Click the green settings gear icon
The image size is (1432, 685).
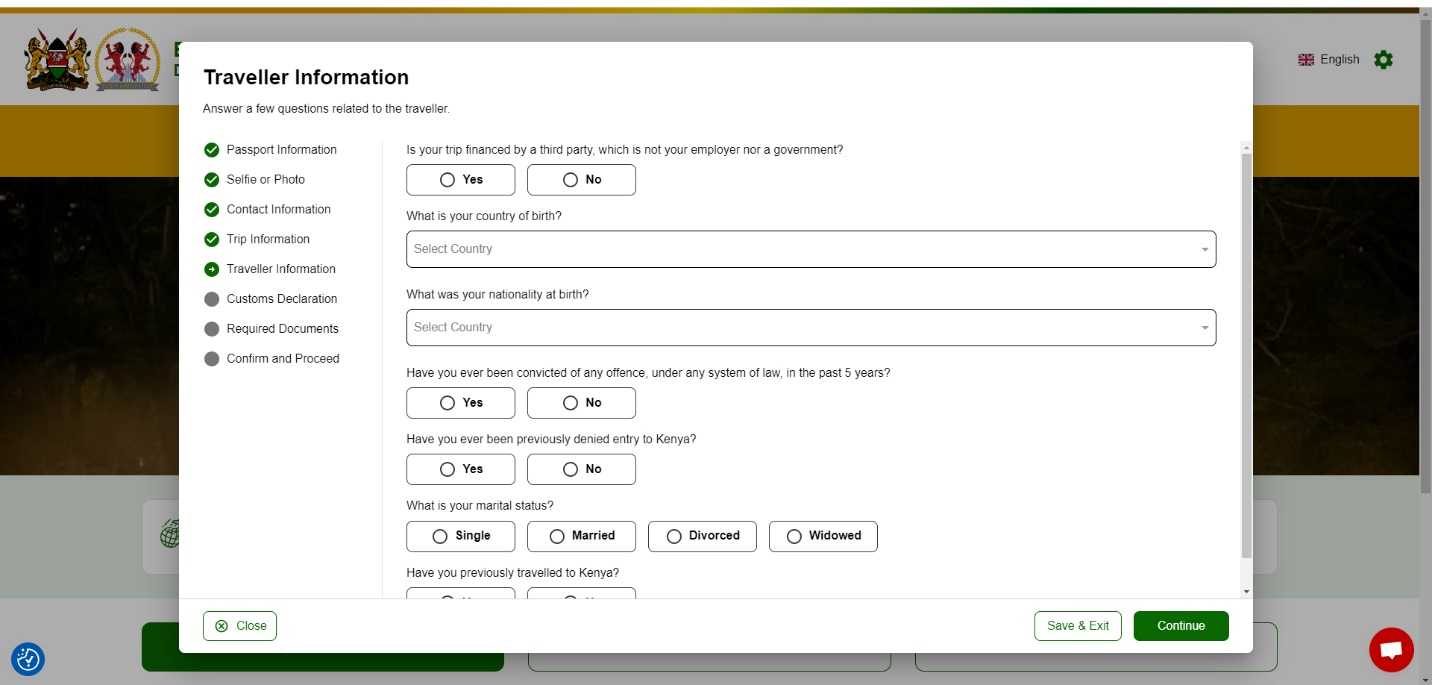point(1383,60)
